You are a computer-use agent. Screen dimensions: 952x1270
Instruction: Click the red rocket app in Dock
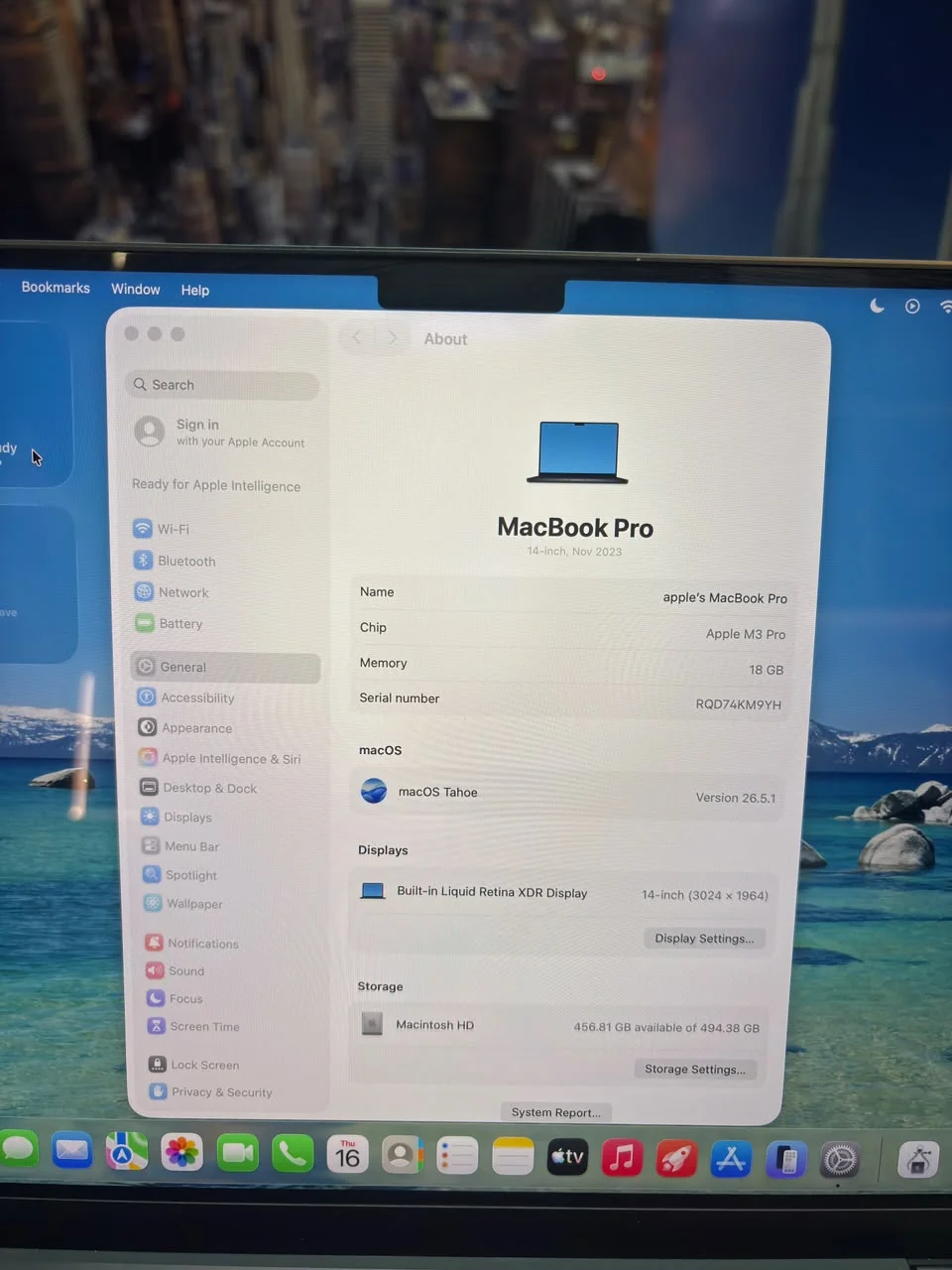tap(677, 1159)
